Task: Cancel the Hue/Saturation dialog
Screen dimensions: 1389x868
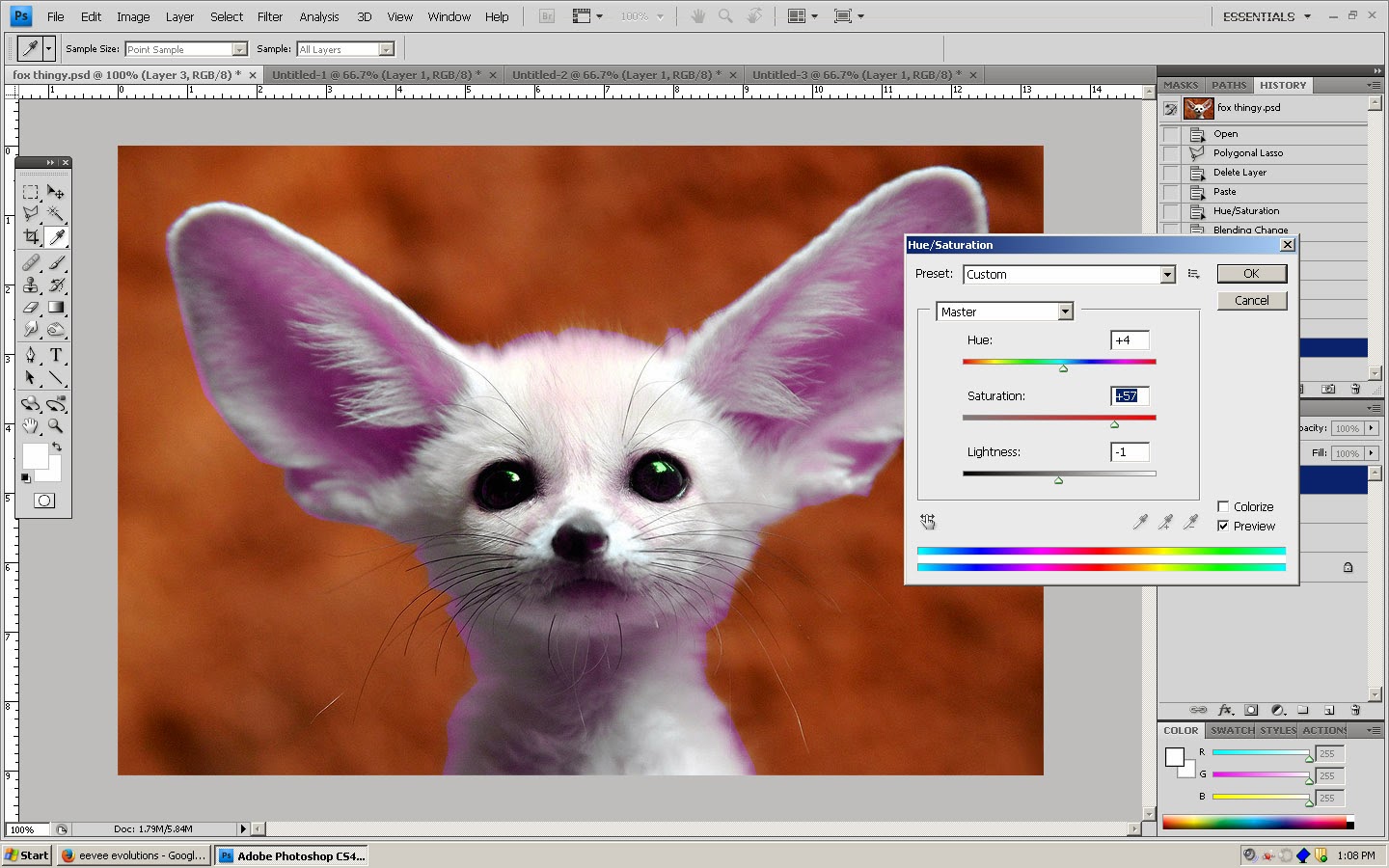Action: click(x=1251, y=301)
